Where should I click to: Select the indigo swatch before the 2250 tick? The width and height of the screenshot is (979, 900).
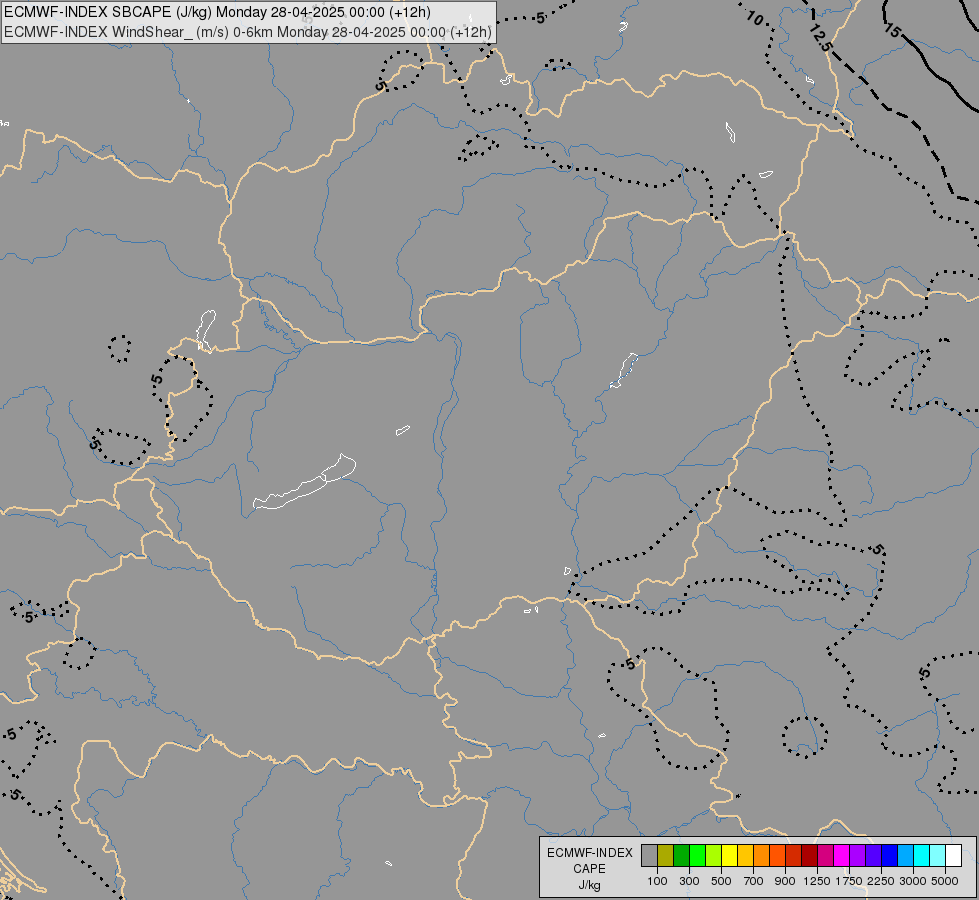click(x=873, y=856)
